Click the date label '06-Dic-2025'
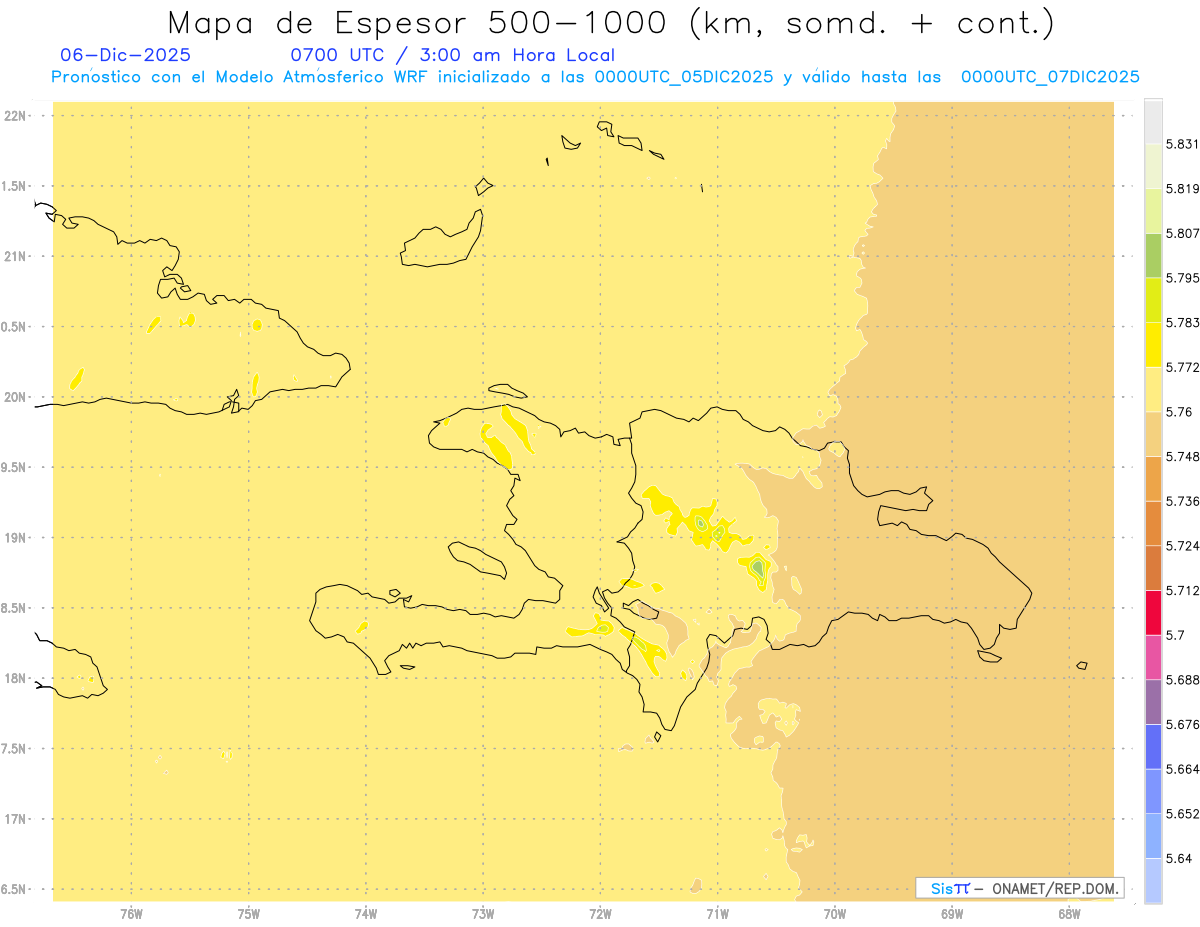 [126, 56]
